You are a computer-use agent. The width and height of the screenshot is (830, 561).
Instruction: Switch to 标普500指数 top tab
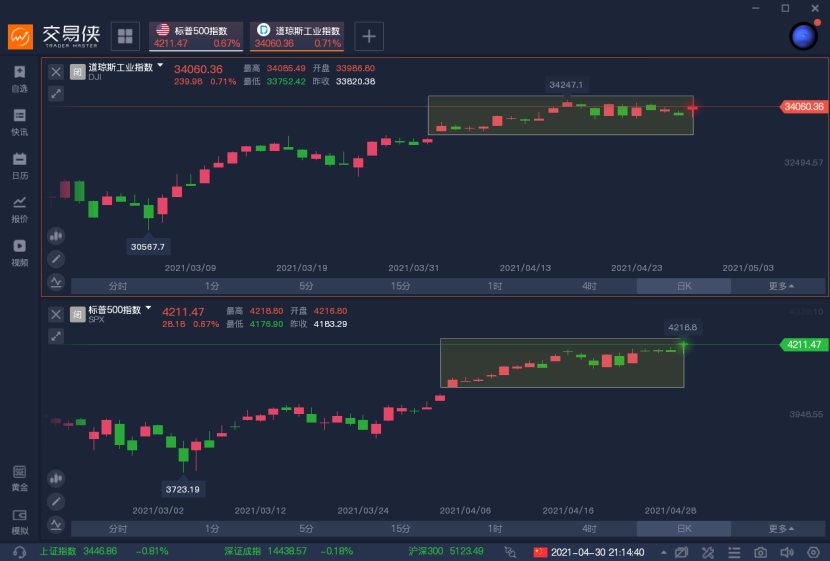click(196, 36)
